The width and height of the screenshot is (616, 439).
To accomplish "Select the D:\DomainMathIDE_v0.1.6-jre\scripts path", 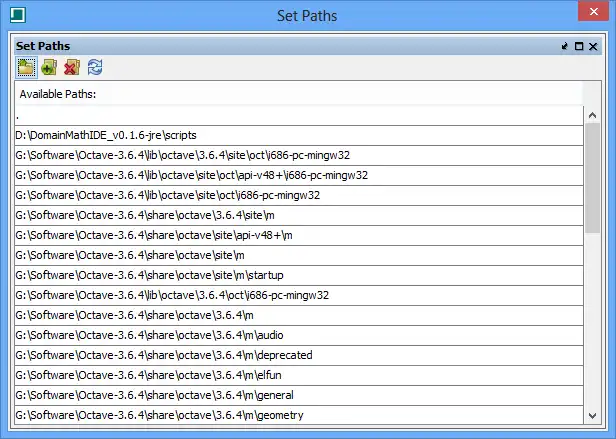I will pos(299,136).
